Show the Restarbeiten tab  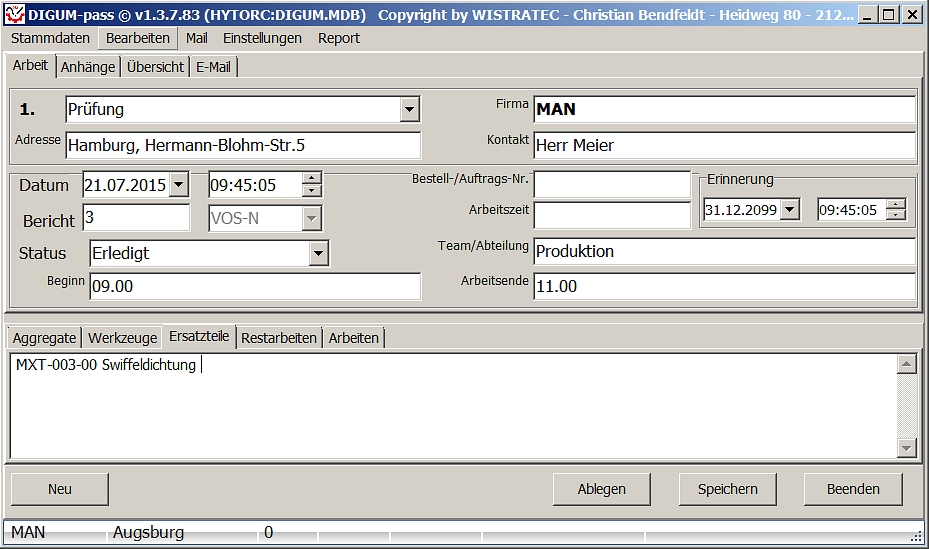coord(279,338)
